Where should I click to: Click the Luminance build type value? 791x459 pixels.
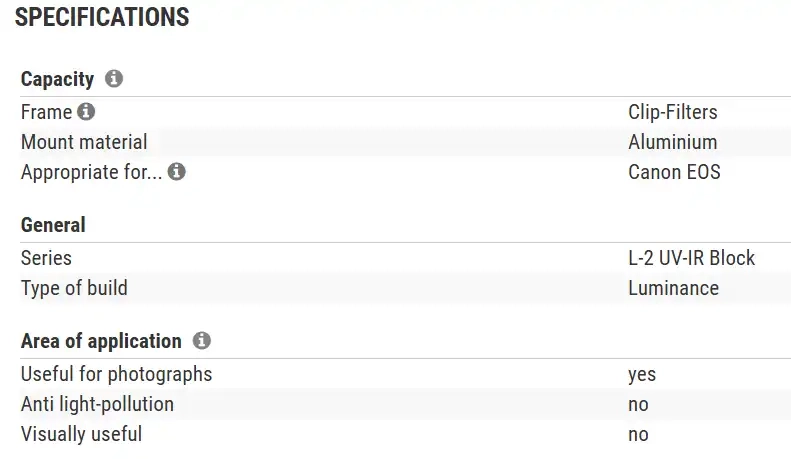click(x=673, y=288)
